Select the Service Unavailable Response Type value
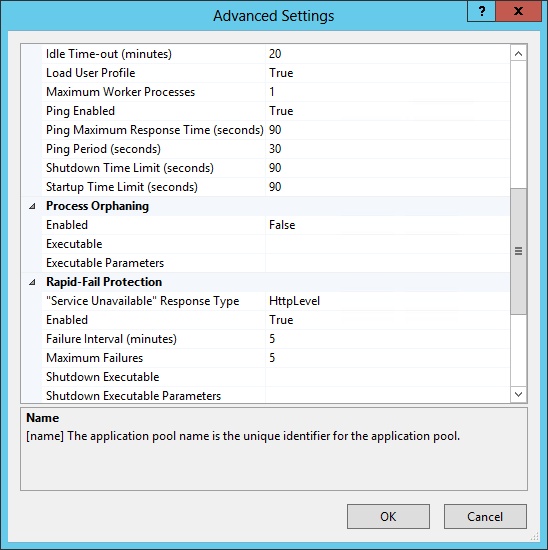The width and height of the screenshot is (548, 550). click(x=387, y=301)
